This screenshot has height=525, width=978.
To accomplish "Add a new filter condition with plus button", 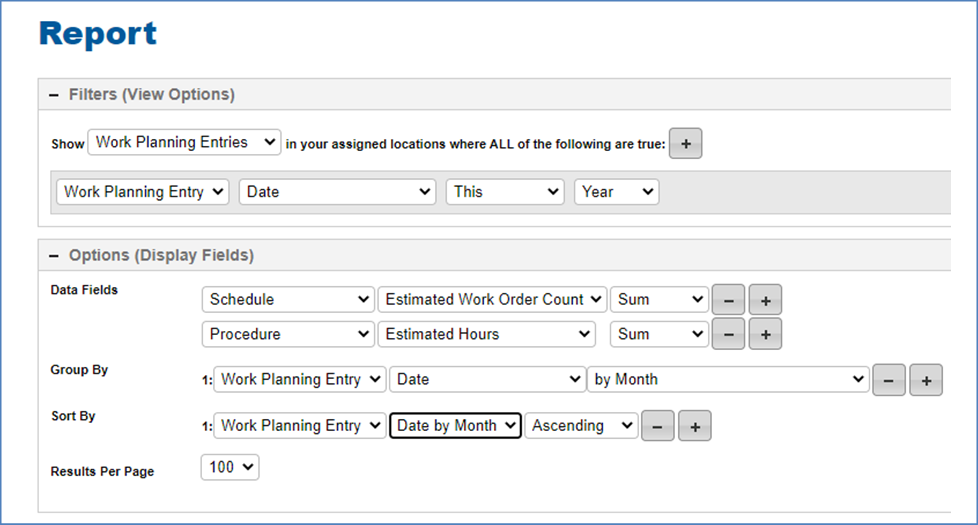I will pyautogui.click(x=685, y=143).
